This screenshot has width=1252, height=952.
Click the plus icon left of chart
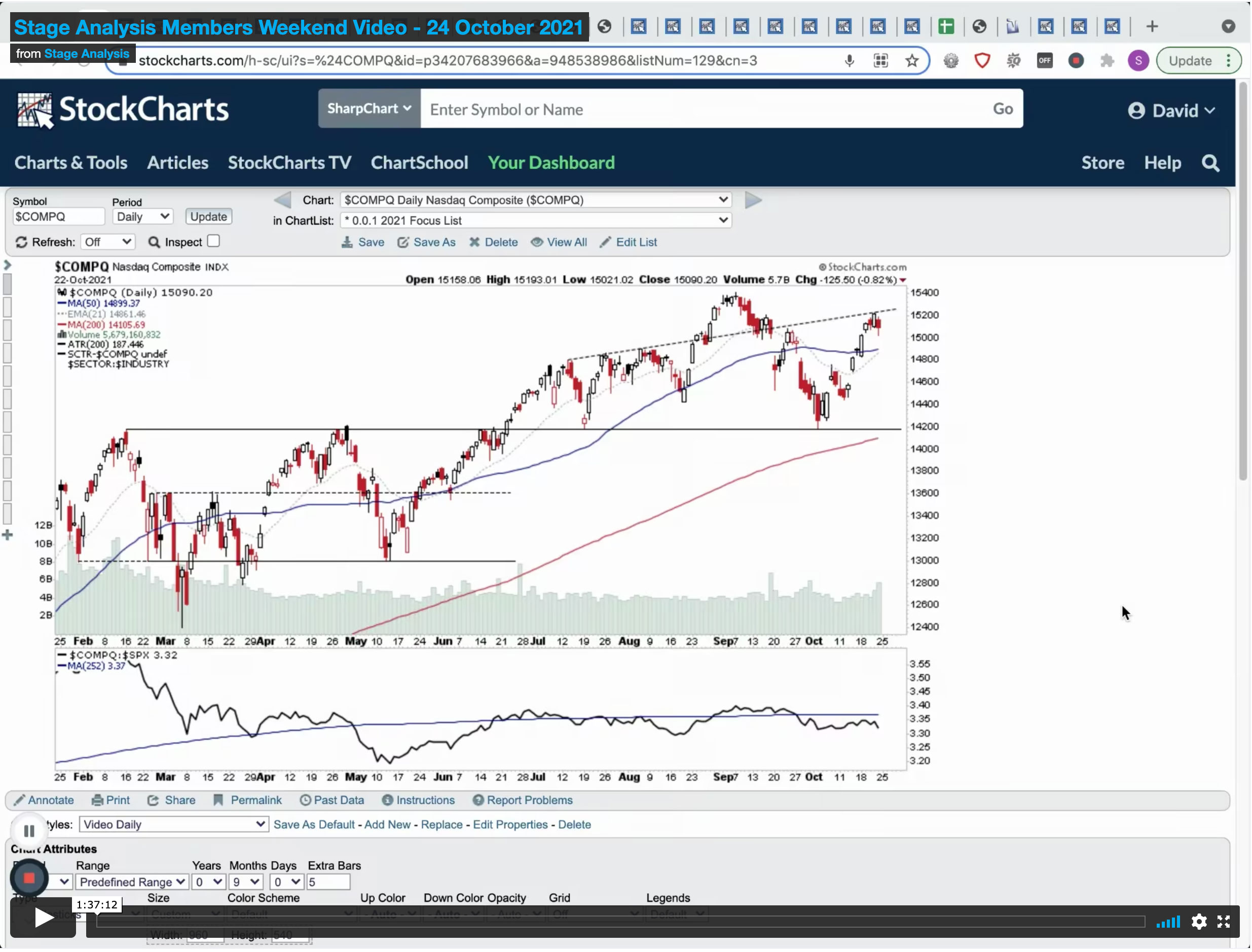(x=8, y=534)
